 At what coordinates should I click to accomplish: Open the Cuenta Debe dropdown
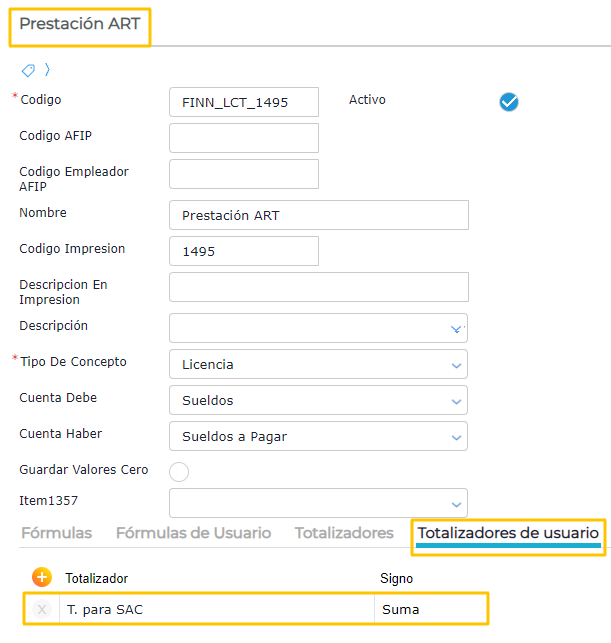[x=457, y=400]
